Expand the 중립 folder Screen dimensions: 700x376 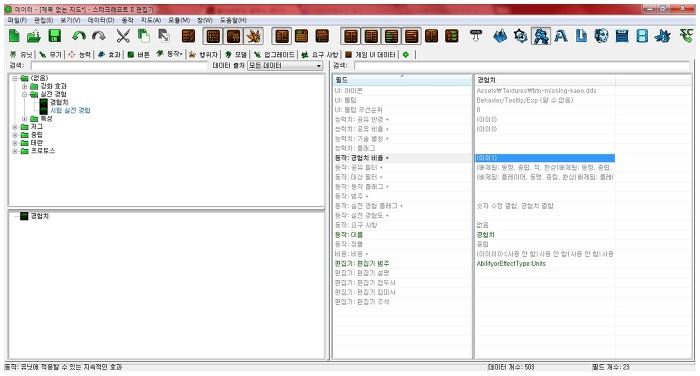(15, 135)
